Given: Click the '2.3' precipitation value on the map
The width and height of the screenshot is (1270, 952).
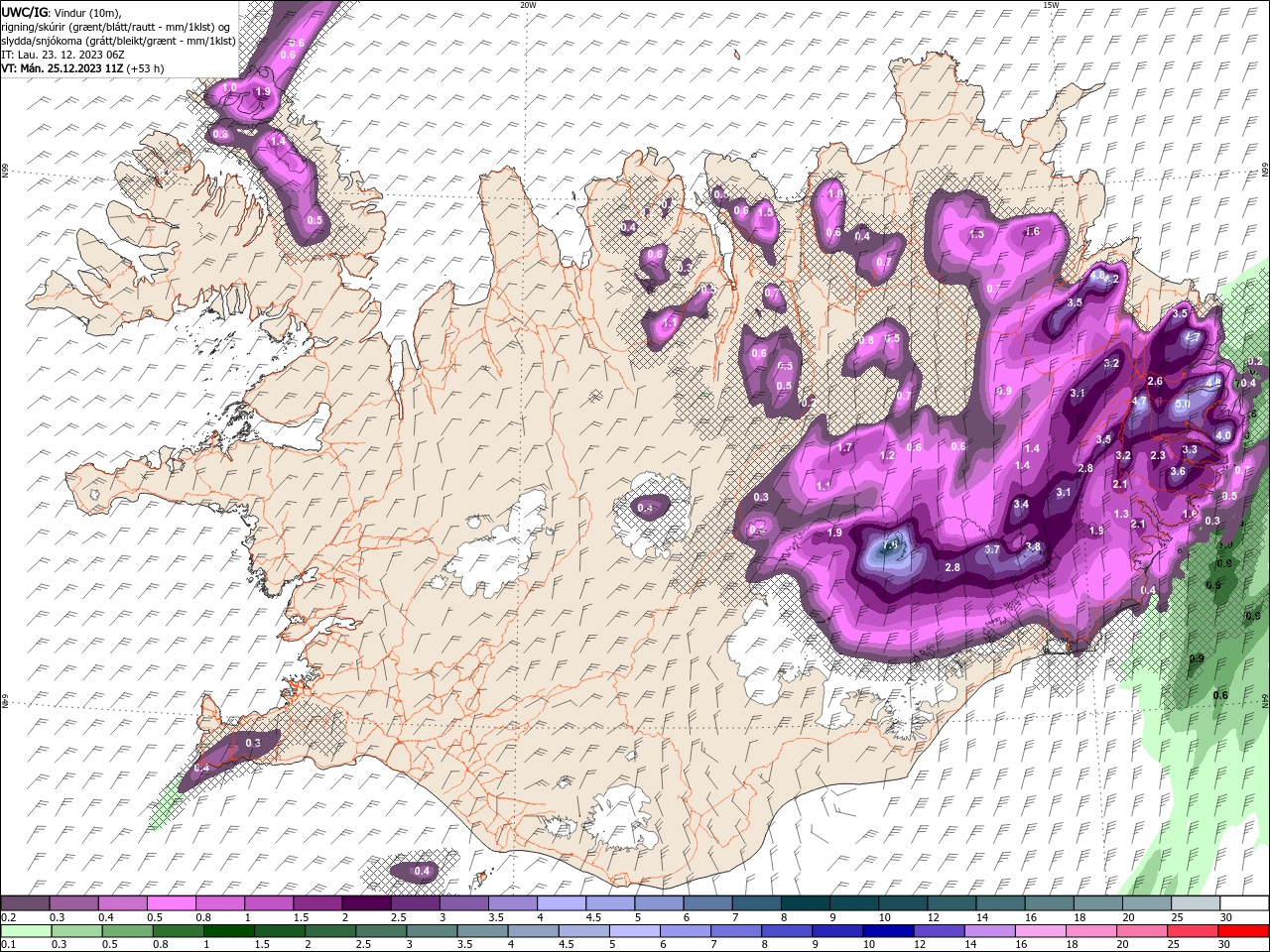Looking at the screenshot, I should [1157, 456].
